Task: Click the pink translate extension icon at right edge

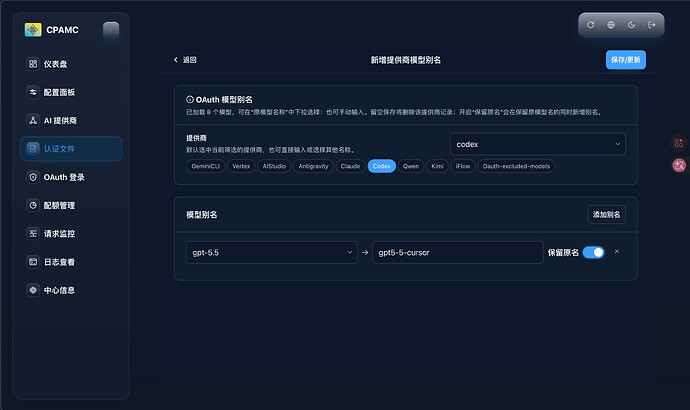Action: tap(679, 165)
